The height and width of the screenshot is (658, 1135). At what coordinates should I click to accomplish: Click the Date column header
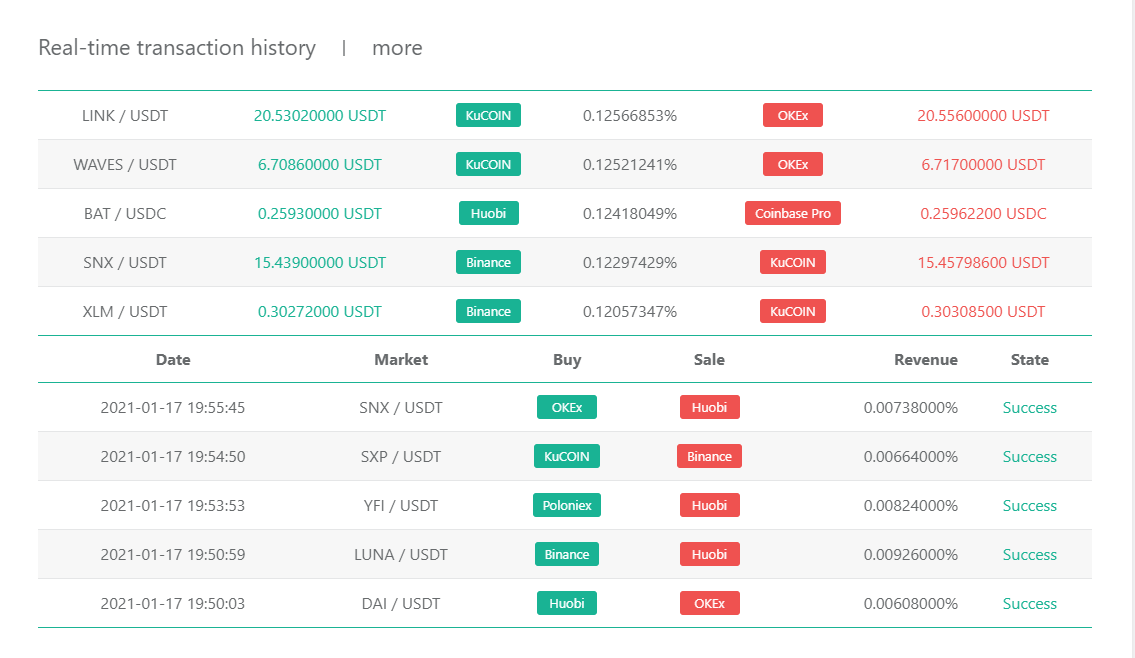[173, 359]
